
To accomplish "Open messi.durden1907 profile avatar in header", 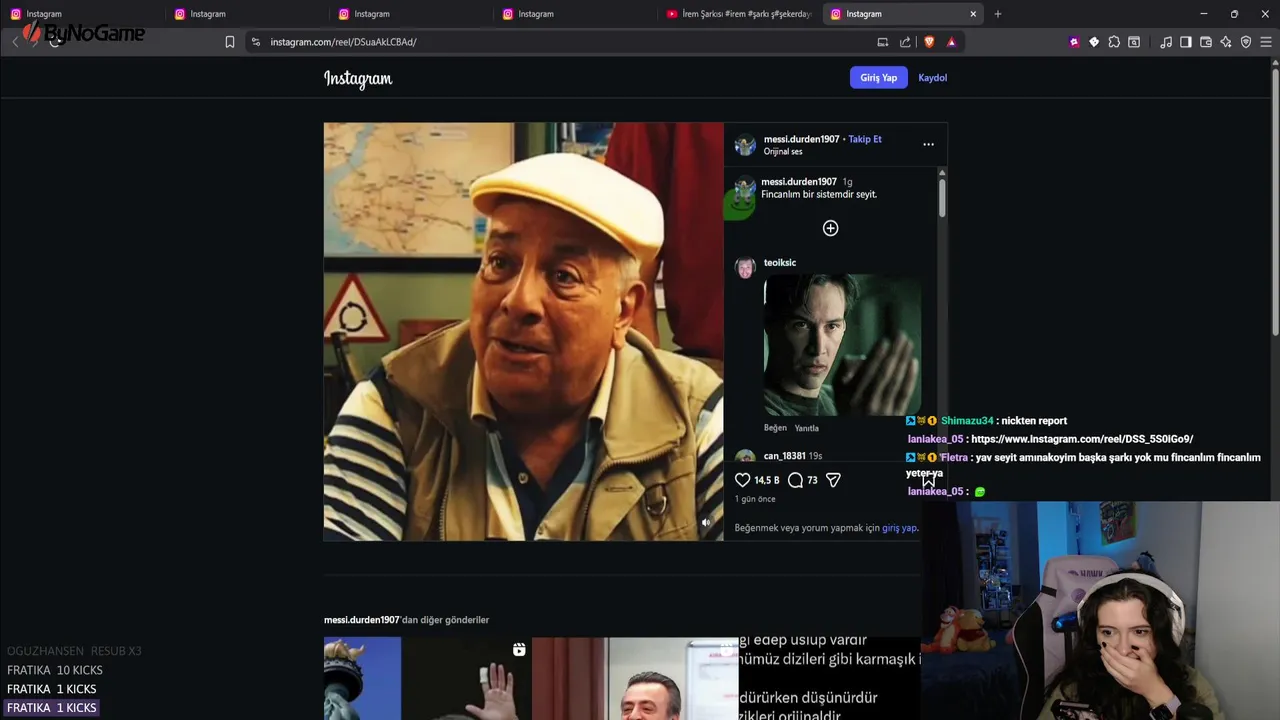I will pos(745,145).
